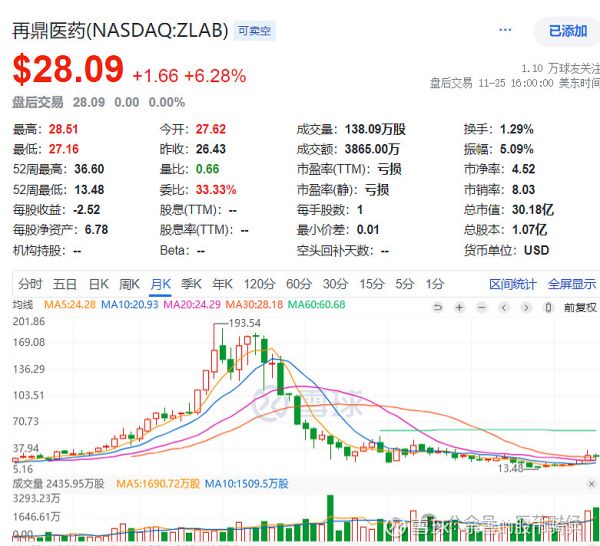The width and height of the screenshot is (600, 546).
Task: Switch to the 周K chart tab
Action: (129, 284)
